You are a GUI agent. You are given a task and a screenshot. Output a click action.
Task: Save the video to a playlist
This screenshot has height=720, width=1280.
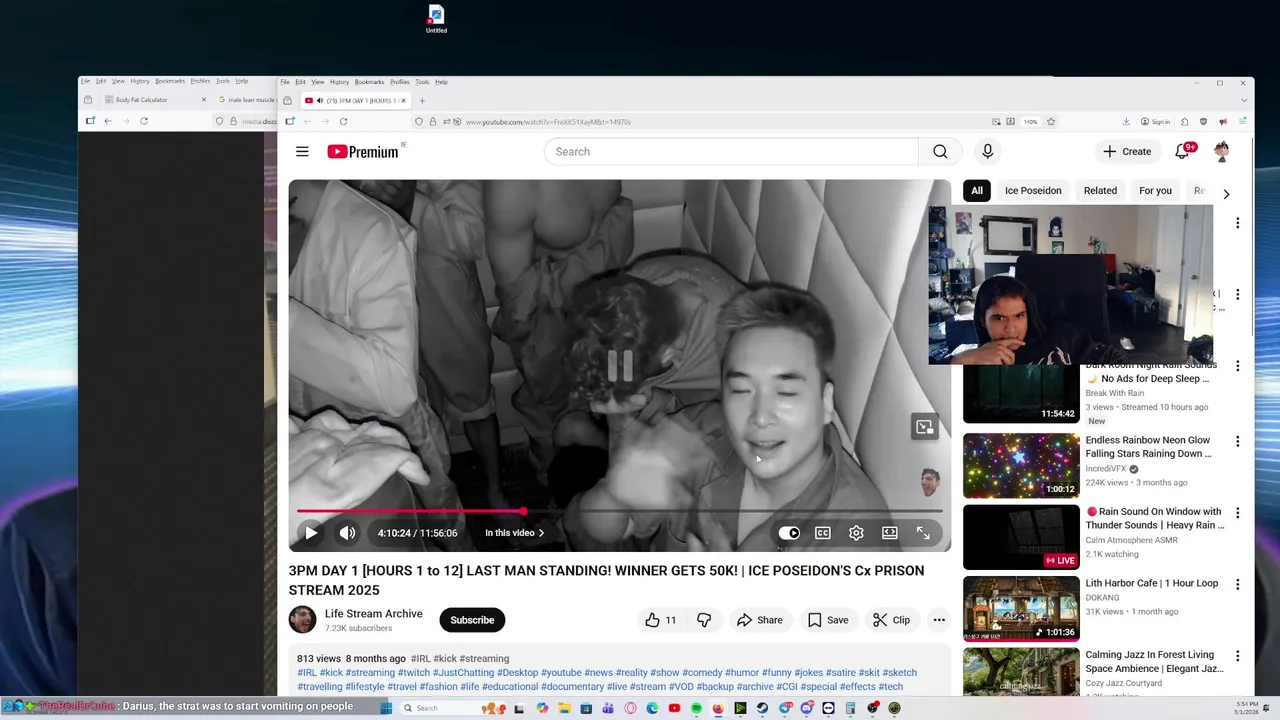click(828, 620)
